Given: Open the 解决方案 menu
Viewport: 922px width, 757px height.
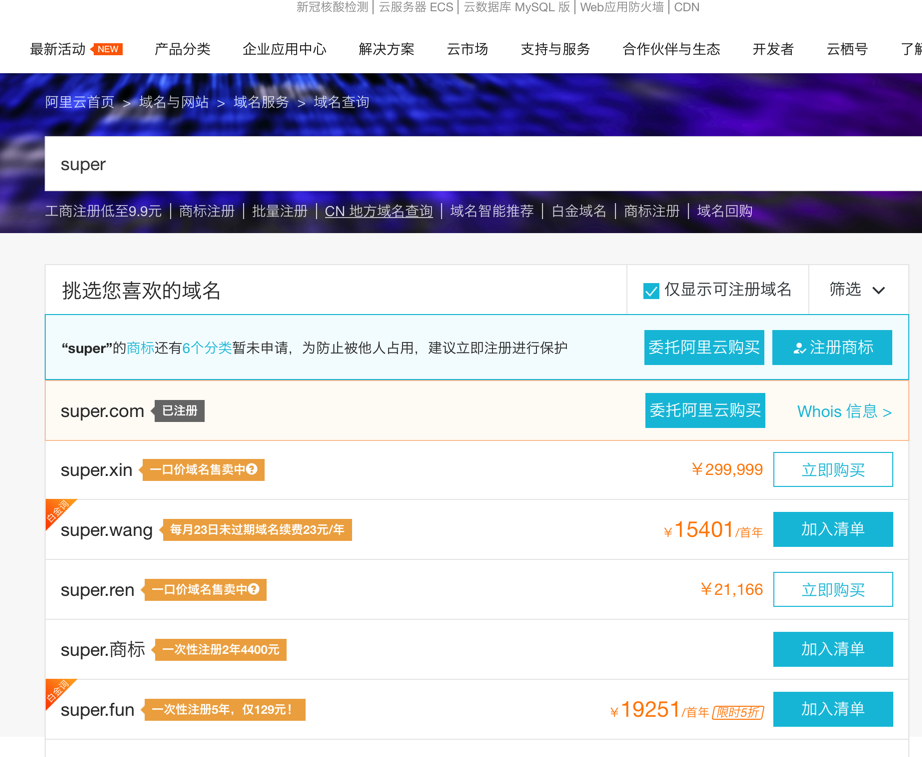Looking at the screenshot, I should pyautogui.click(x=387, y=49).
